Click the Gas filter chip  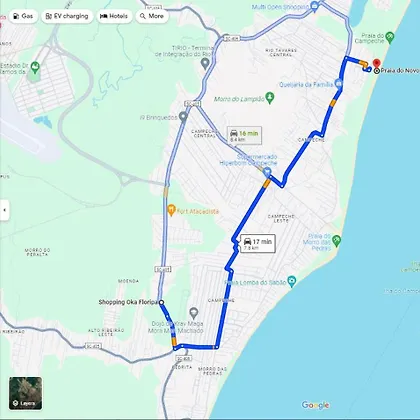(23, 16)
